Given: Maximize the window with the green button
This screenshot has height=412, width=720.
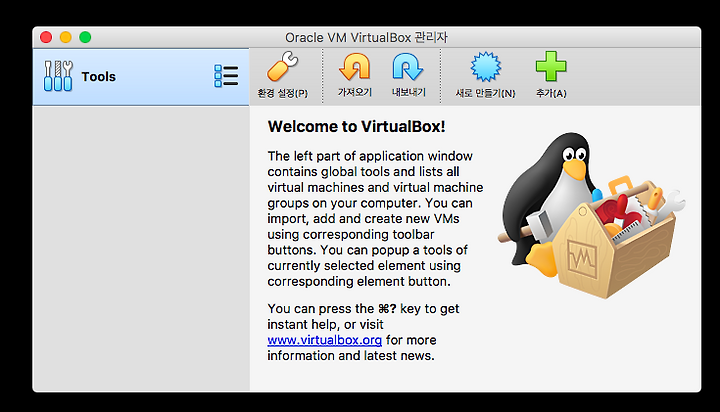Looking at the screenshot, I should coord(85,37).
